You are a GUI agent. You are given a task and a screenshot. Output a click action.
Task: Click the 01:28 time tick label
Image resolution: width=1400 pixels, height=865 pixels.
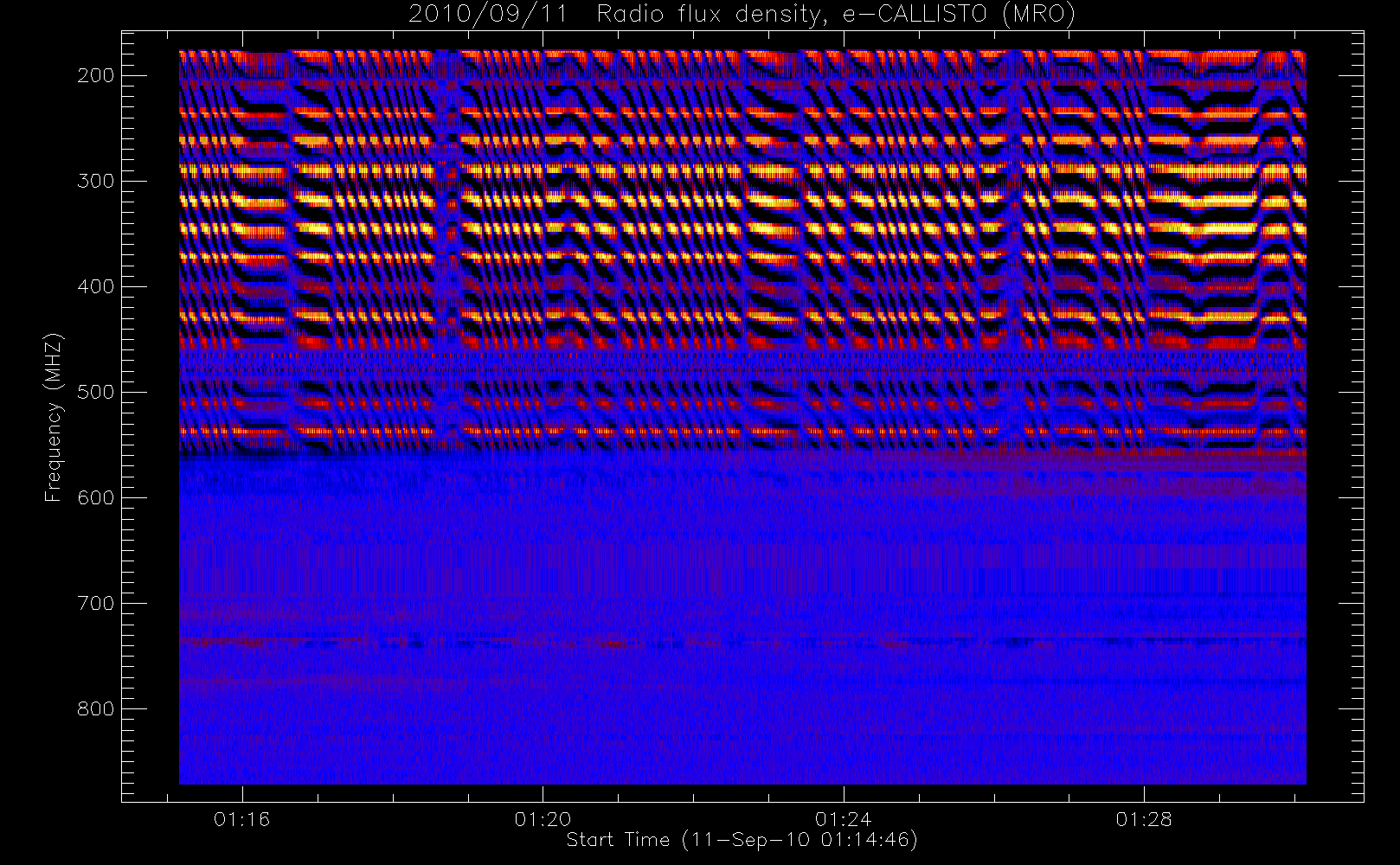[1144, 819]
